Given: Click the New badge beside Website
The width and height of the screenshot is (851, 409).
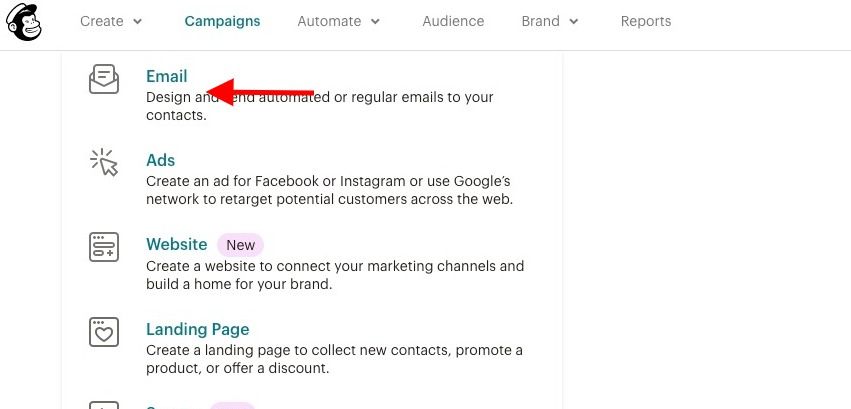Looking at the screenshot, I should (x=240, y=245).
